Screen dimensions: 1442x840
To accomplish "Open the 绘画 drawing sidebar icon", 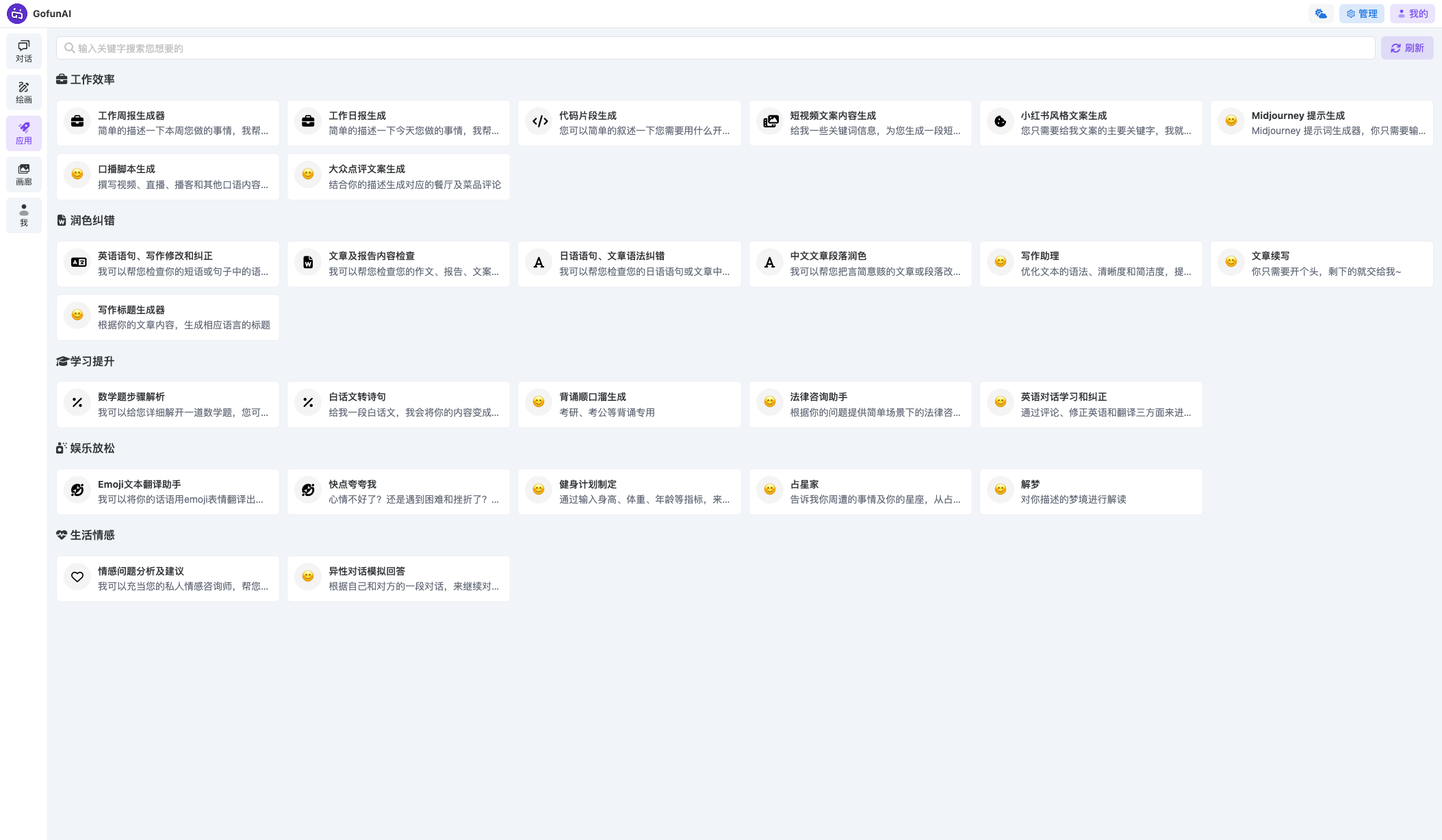I will [24, 92].
